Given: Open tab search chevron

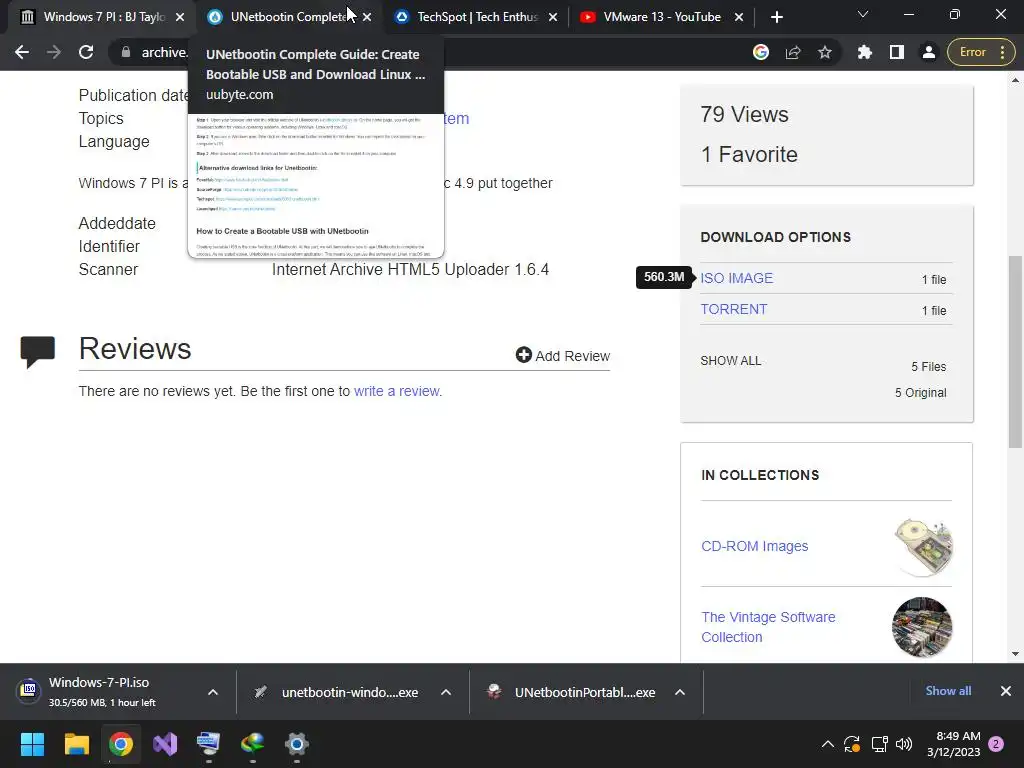Looking at the screenshot, I should coord(863,14).
